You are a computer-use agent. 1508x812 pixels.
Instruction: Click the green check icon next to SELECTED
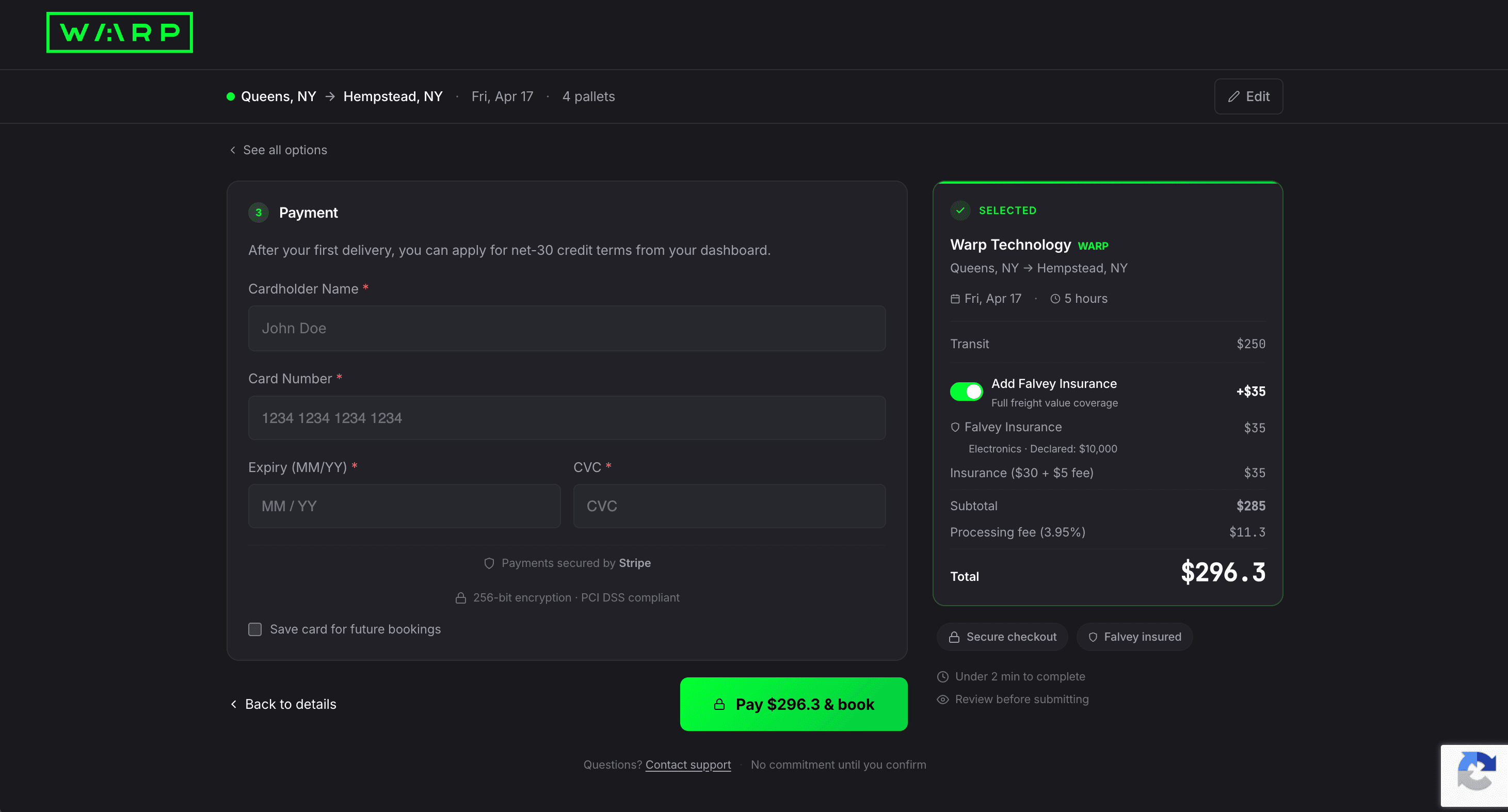(x=960, y=210)
